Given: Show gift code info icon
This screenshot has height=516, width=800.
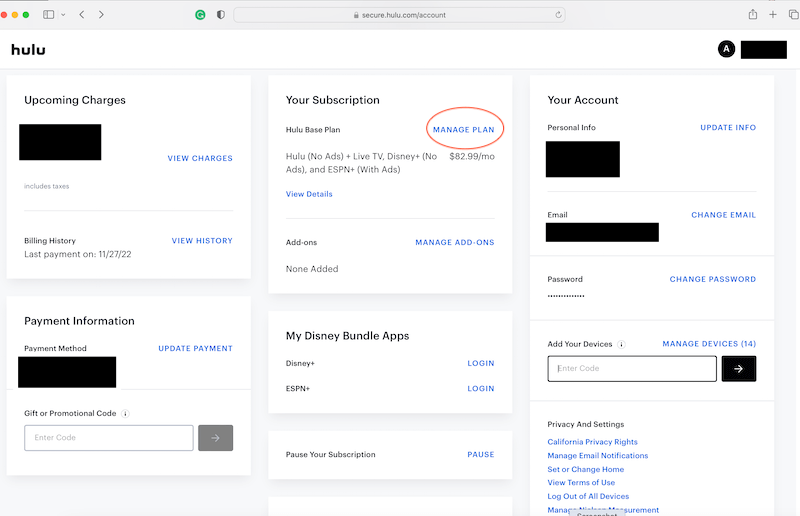Looking at the screenshot, I should (x=125, y=413).
